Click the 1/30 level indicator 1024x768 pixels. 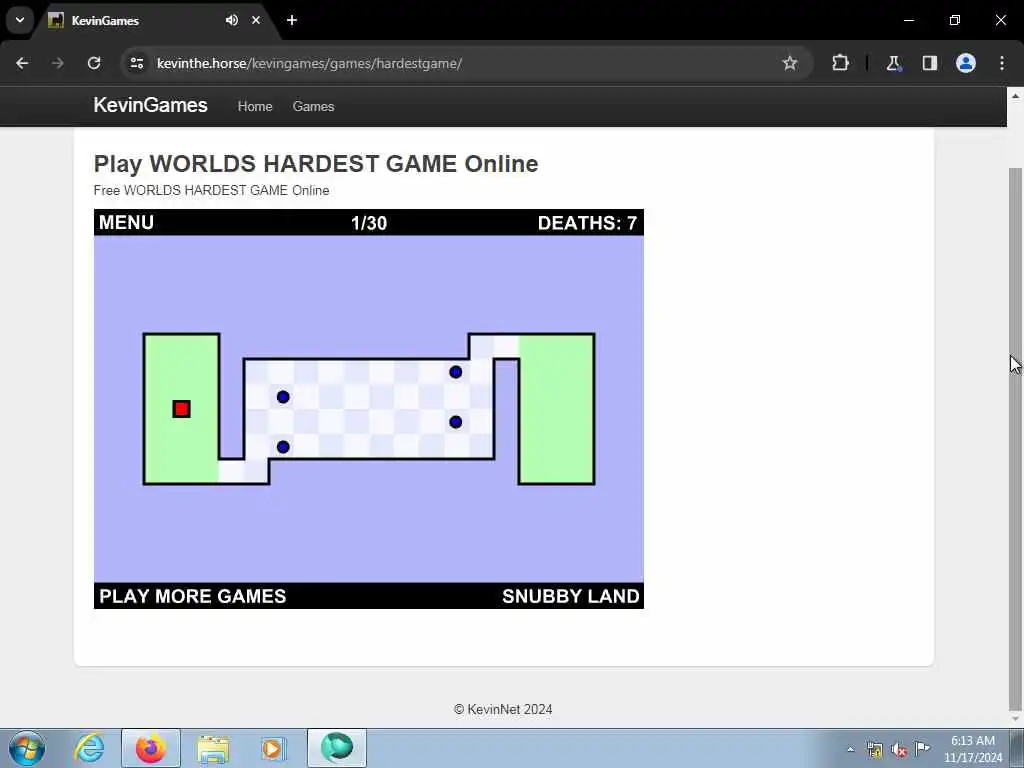(369, 223)
